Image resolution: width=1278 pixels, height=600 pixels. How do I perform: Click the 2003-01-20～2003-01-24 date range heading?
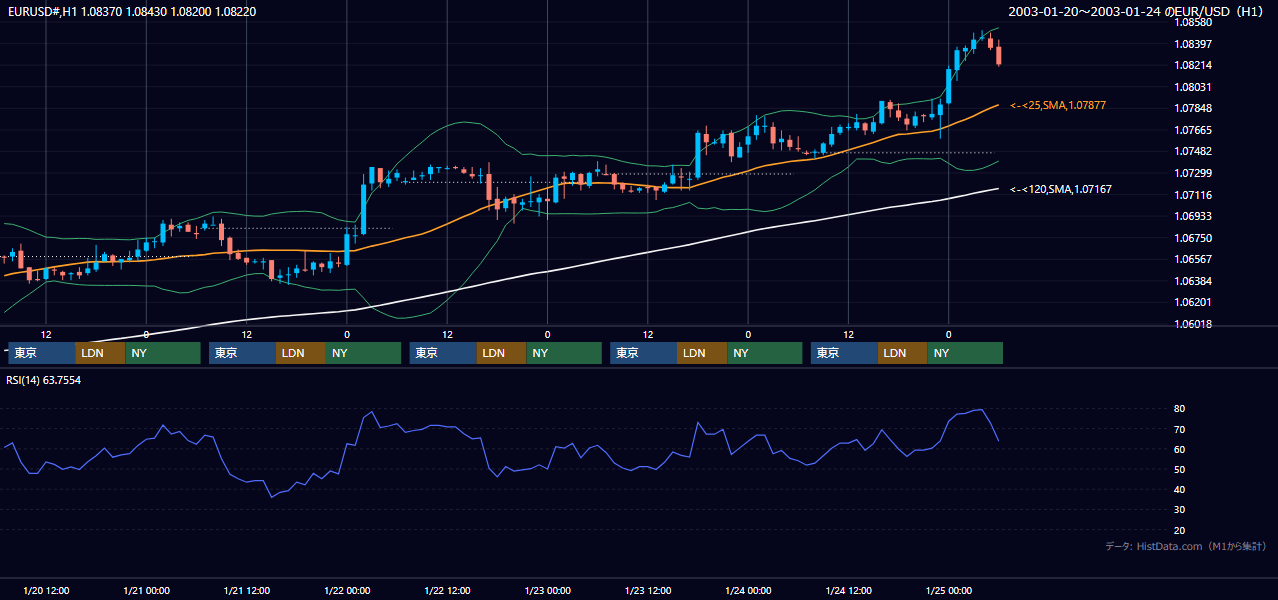point(1137,11)
